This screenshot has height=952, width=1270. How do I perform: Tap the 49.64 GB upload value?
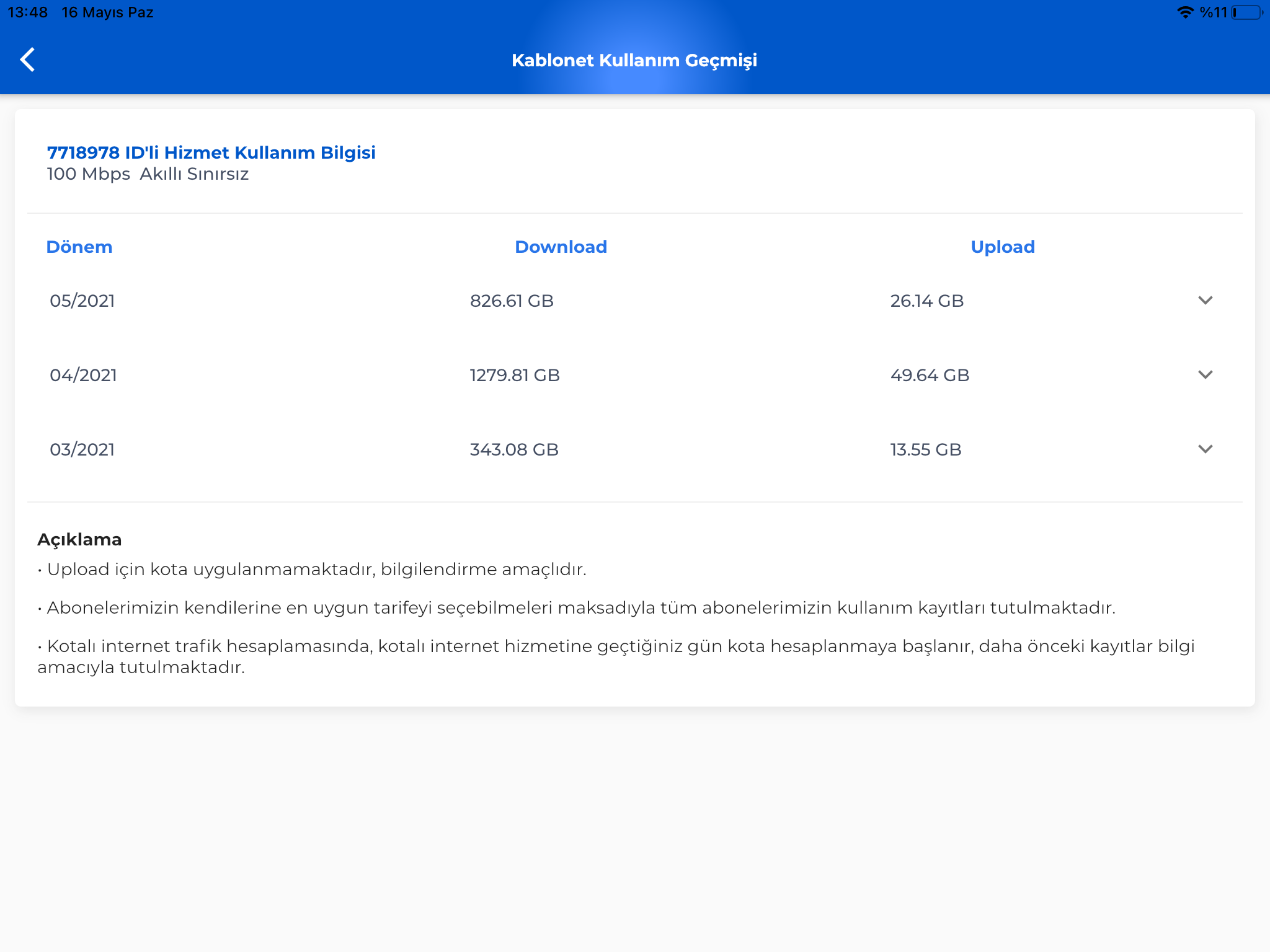(x=930, y=375)
